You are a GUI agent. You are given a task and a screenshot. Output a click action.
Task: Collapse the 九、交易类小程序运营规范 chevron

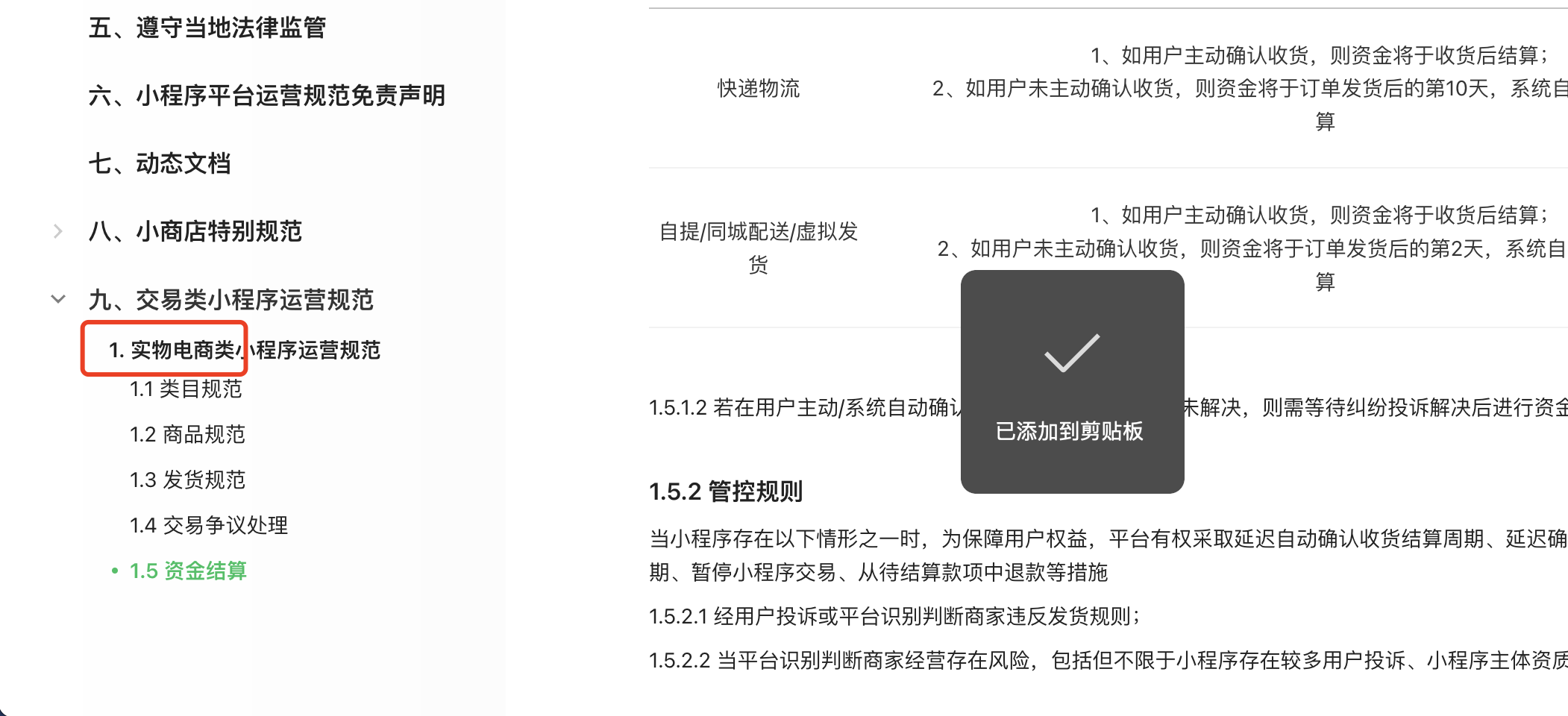tap(58, 299)
